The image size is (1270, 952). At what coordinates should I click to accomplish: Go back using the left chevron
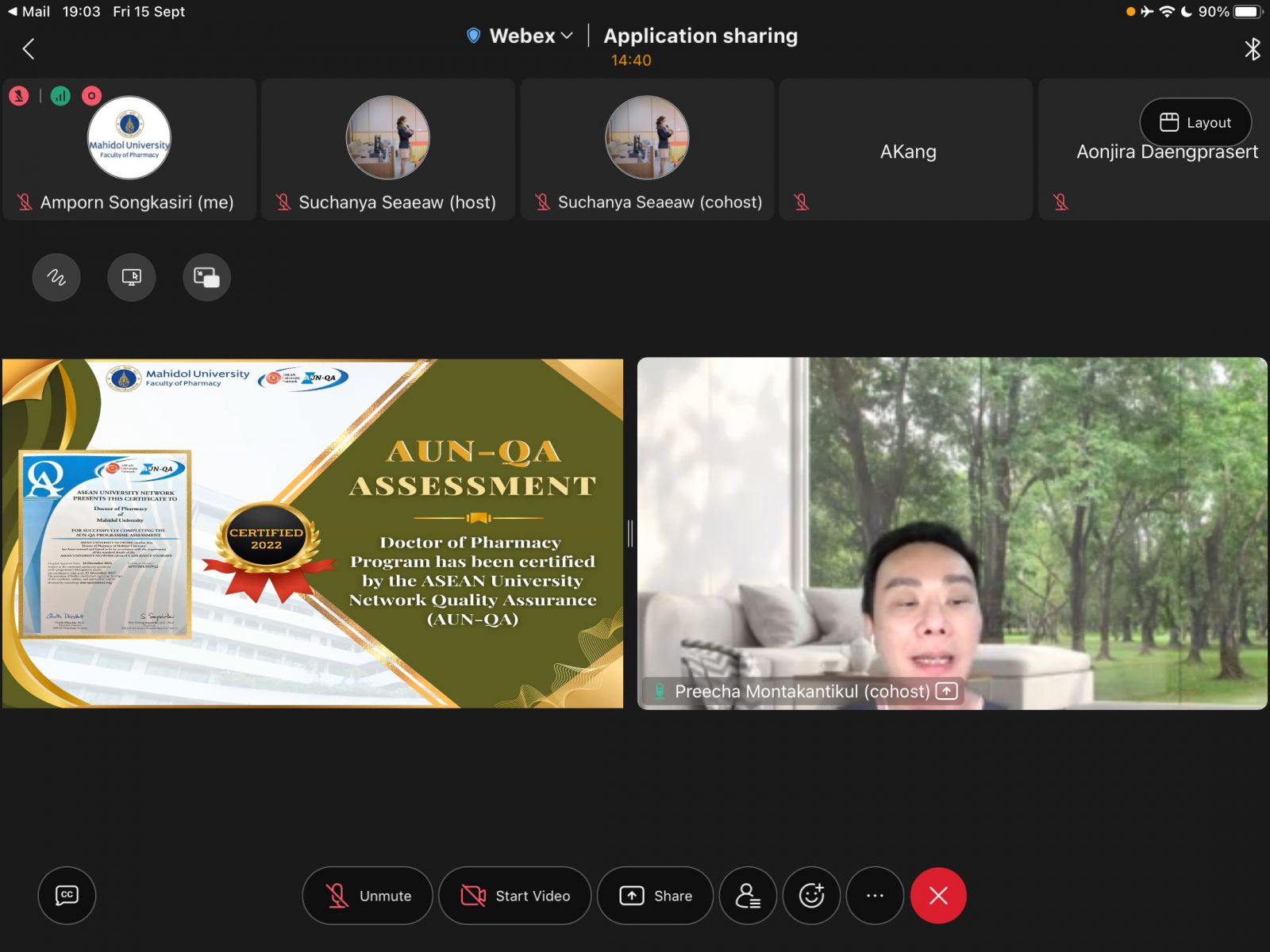click(29, 49)
